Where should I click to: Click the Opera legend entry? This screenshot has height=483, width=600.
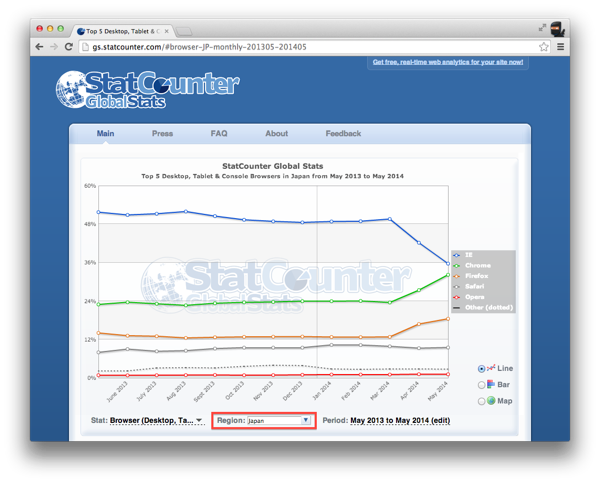469,297
